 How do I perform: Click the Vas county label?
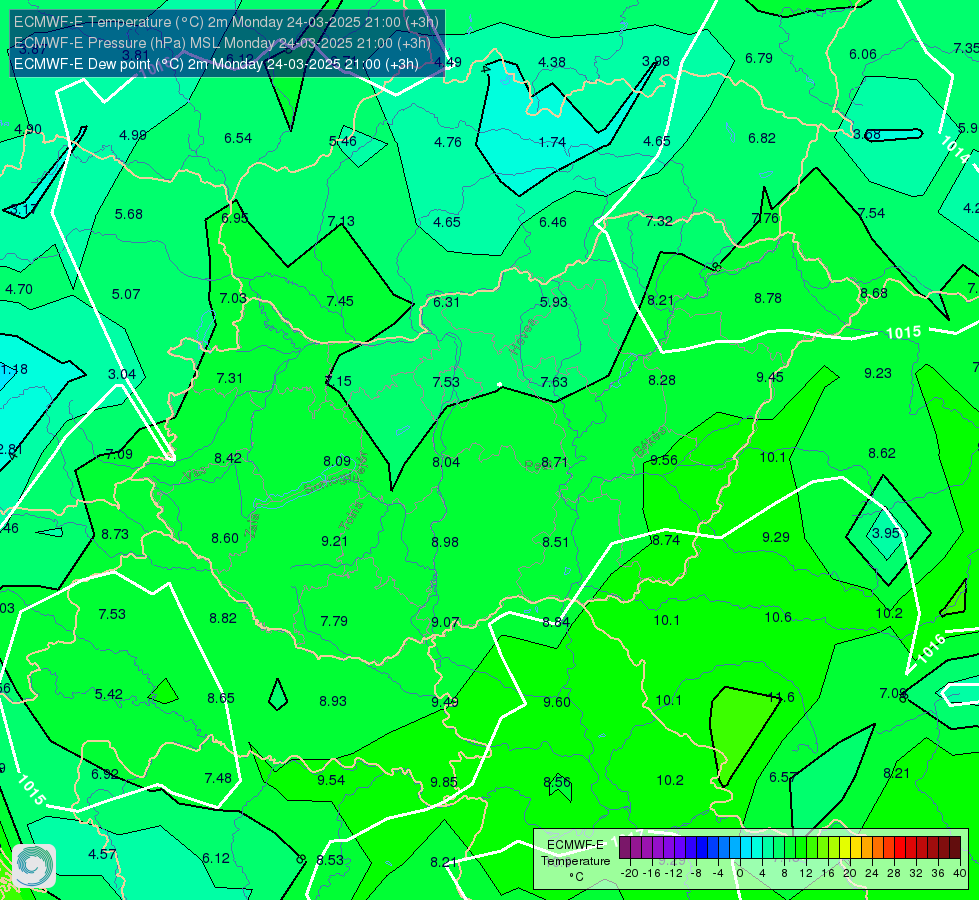click(195, 475)
